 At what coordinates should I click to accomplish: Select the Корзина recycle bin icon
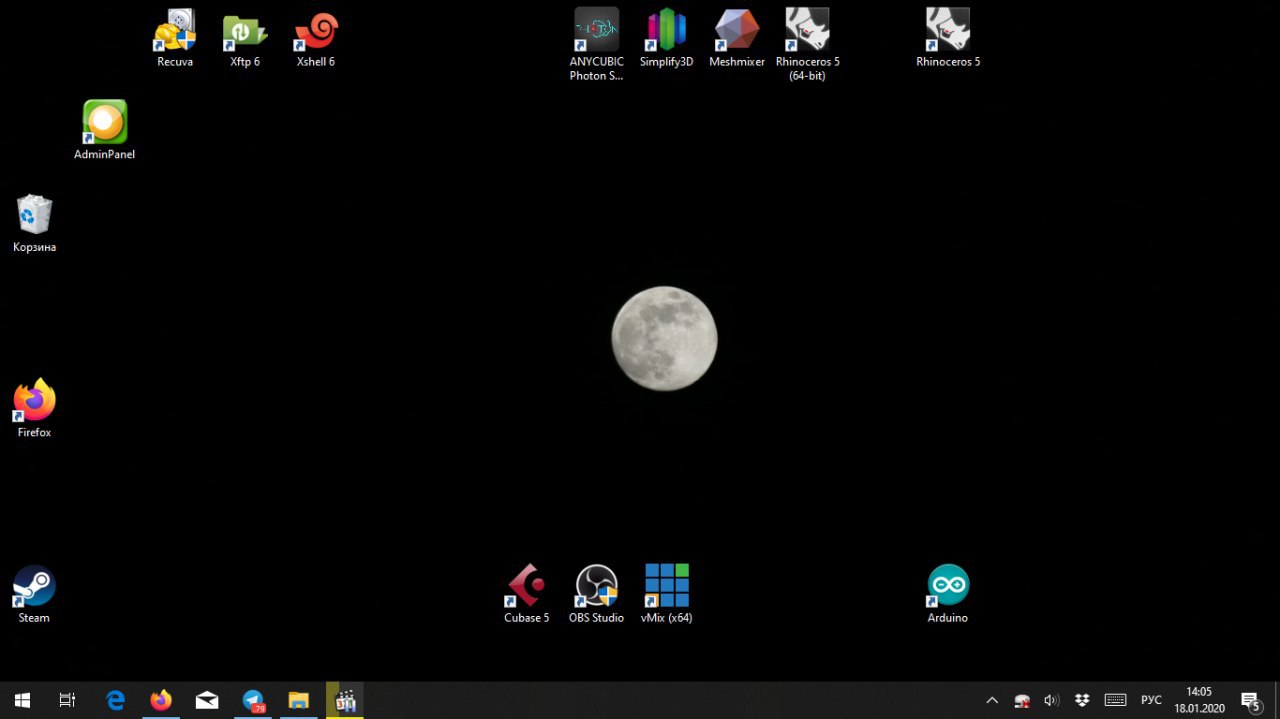pyautogui.click(x=35, y=223)
